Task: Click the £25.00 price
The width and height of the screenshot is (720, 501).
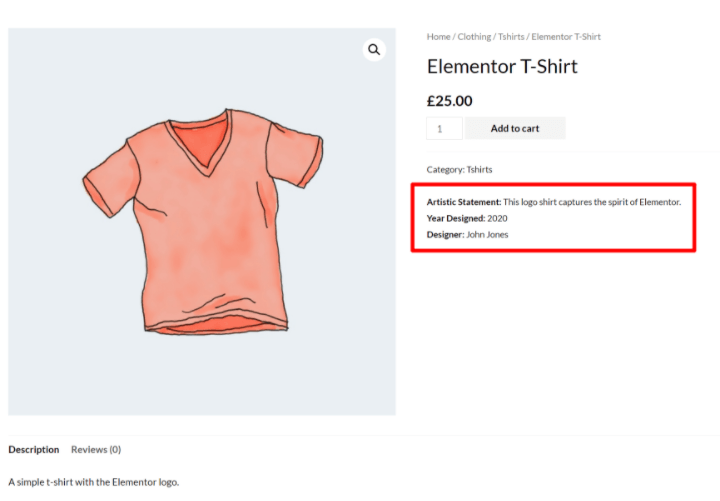Action: (449, 101)
